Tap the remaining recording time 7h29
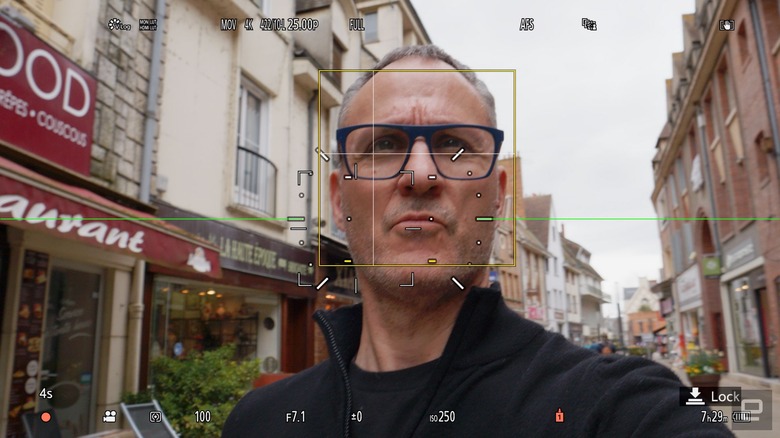780x438 pixels. (x=714, y=416)
